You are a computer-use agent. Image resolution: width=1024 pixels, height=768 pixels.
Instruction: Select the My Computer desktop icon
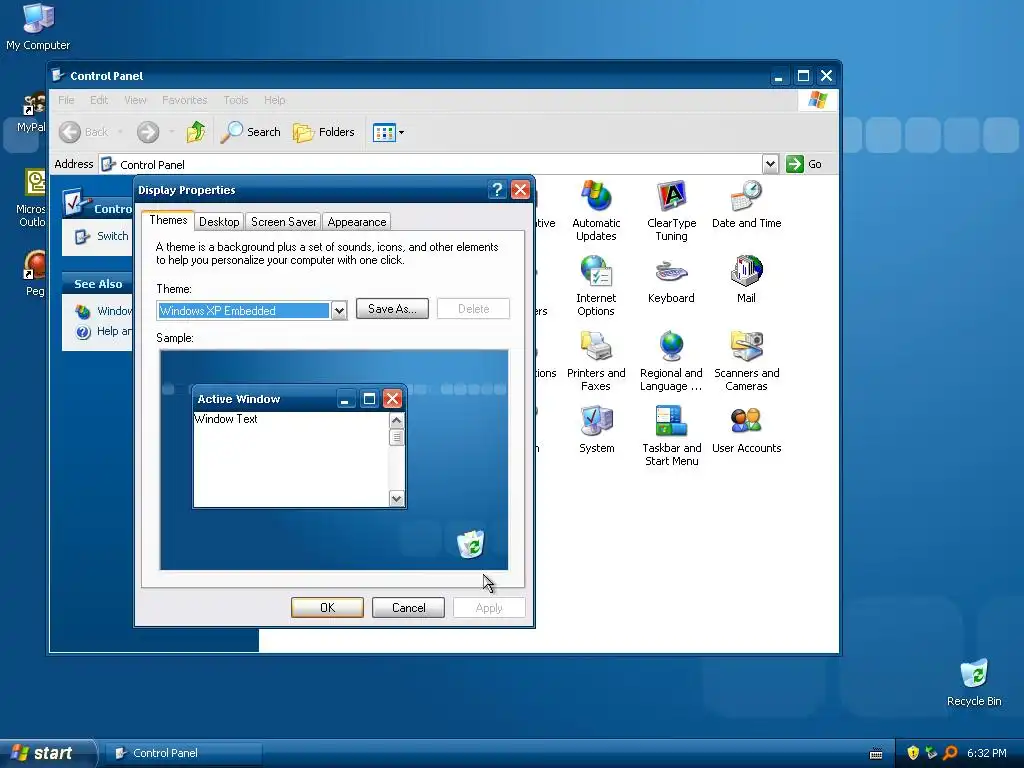[x=38, y=26]
